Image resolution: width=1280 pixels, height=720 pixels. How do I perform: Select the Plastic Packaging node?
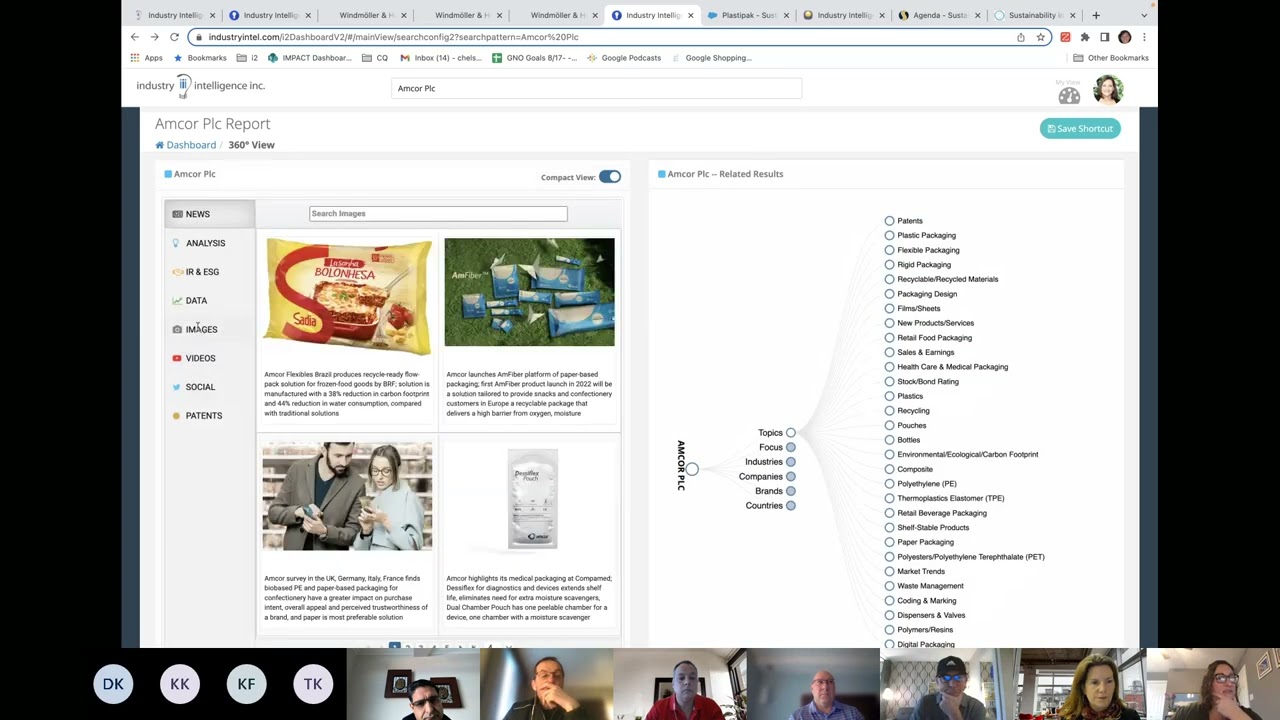click(x=889, y=235)
